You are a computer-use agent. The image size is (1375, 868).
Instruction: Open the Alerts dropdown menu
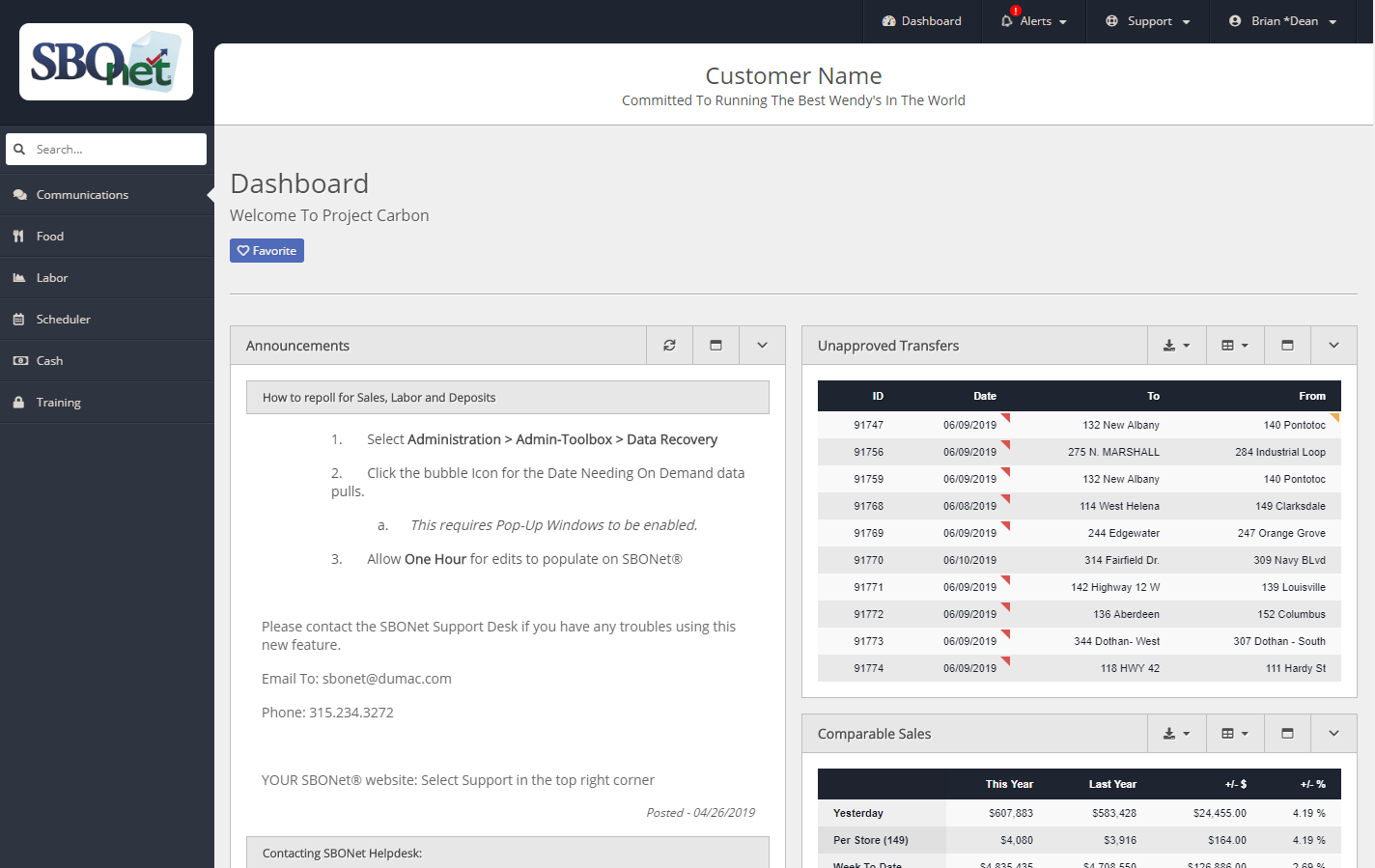pos(1034,21)
